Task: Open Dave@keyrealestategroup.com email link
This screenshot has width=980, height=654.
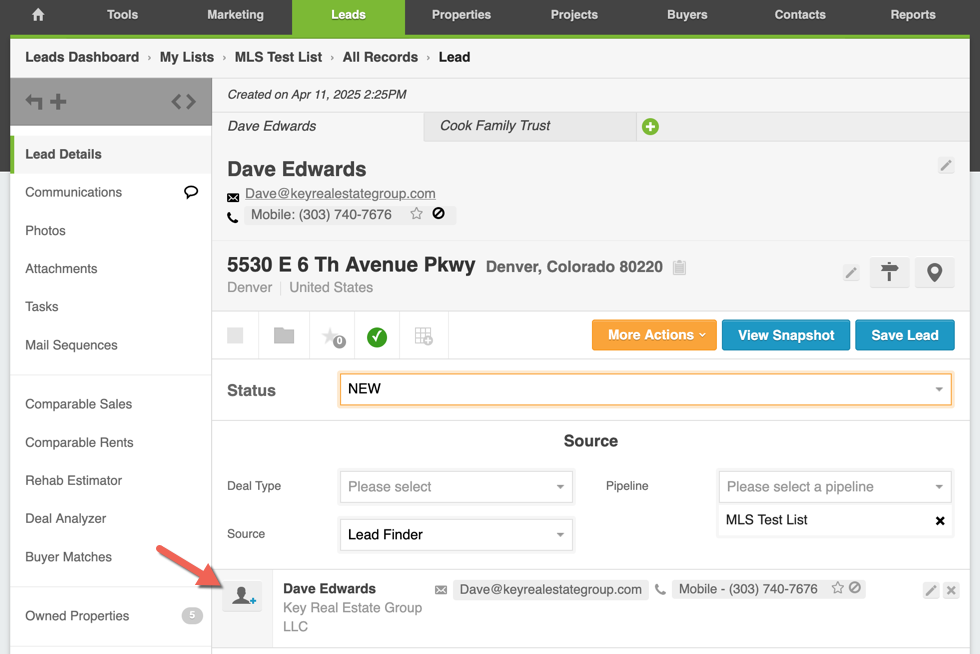Action: tap(340, 193)
